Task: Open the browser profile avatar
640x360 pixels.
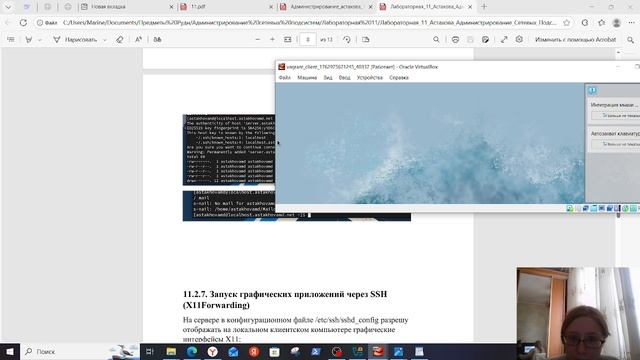Action: click(x=617, y=23)
